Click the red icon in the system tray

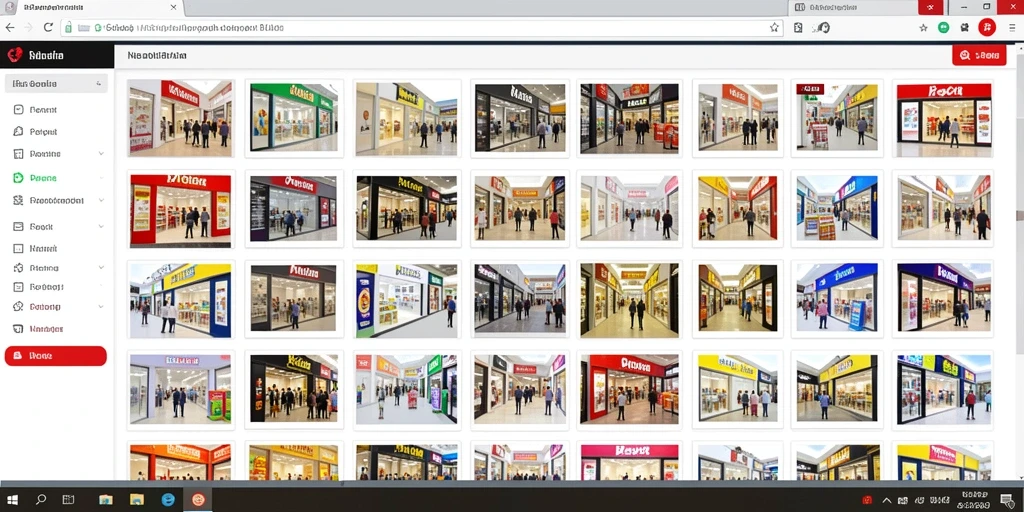click(868, 500)
